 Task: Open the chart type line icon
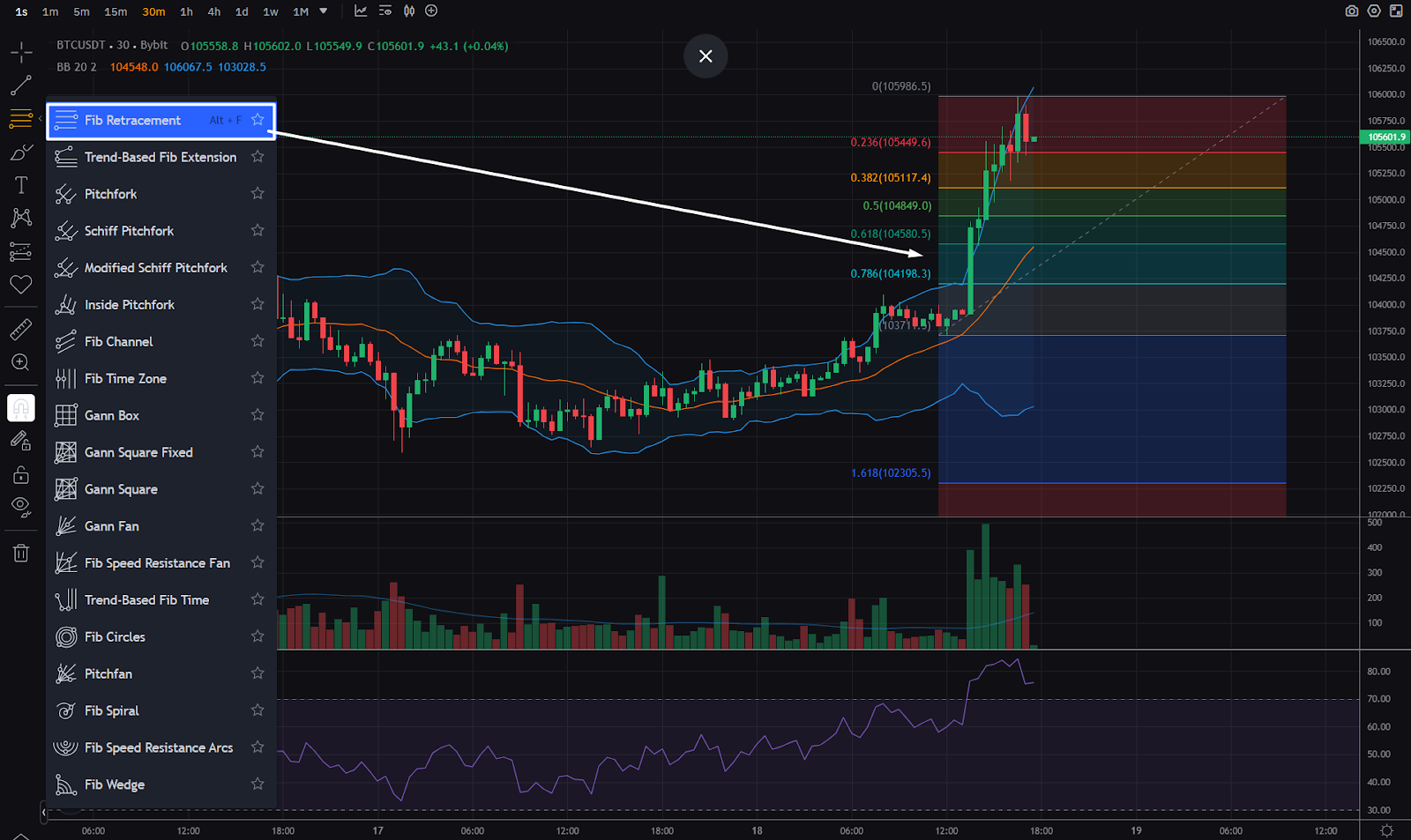(x=361, y=11)
